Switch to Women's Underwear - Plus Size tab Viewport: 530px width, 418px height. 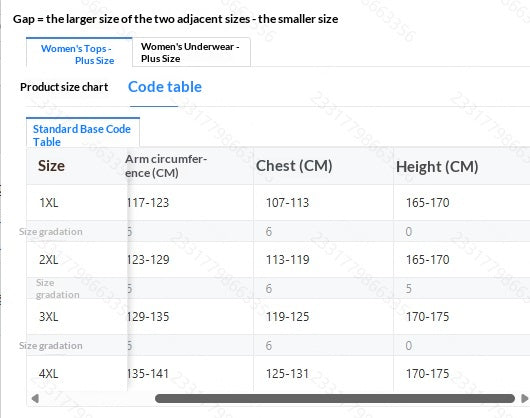coord(191,52)
